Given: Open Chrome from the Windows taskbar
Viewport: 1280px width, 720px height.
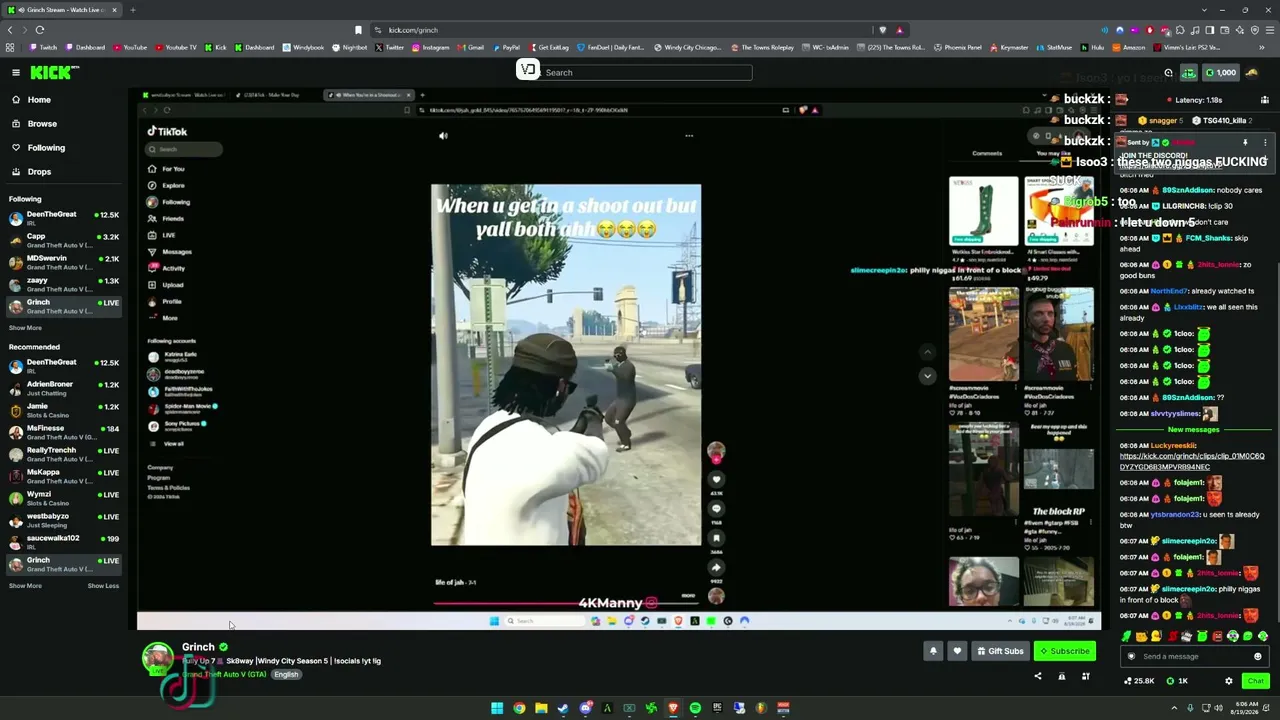Looking at the screenshot, I should [x=519, y=708].
